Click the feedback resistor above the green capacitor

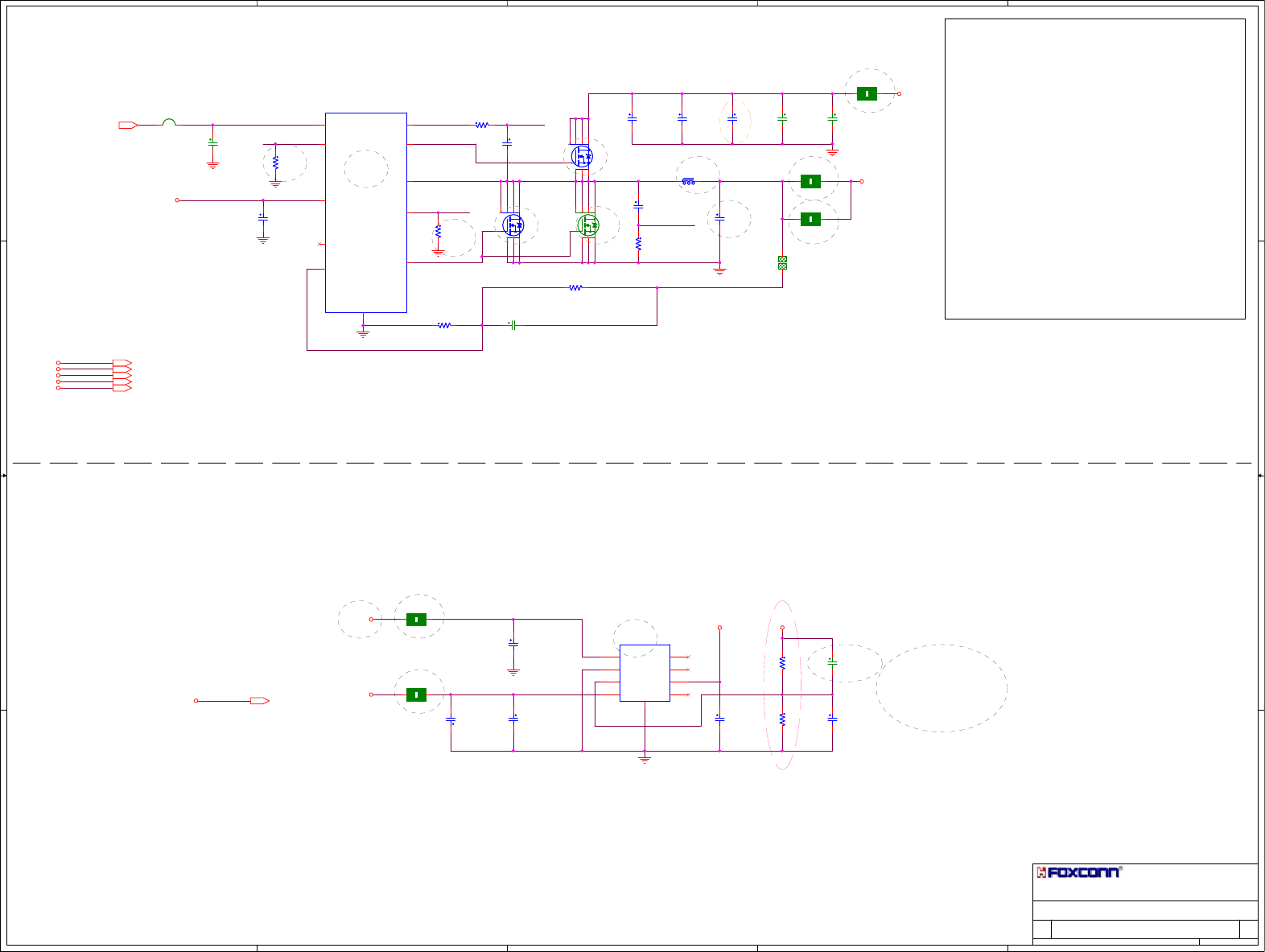575,287
